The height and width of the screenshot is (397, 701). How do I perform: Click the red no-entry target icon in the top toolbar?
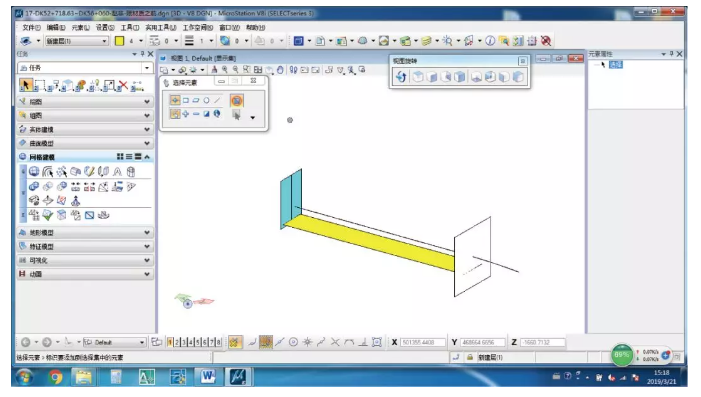coord(546,41)
